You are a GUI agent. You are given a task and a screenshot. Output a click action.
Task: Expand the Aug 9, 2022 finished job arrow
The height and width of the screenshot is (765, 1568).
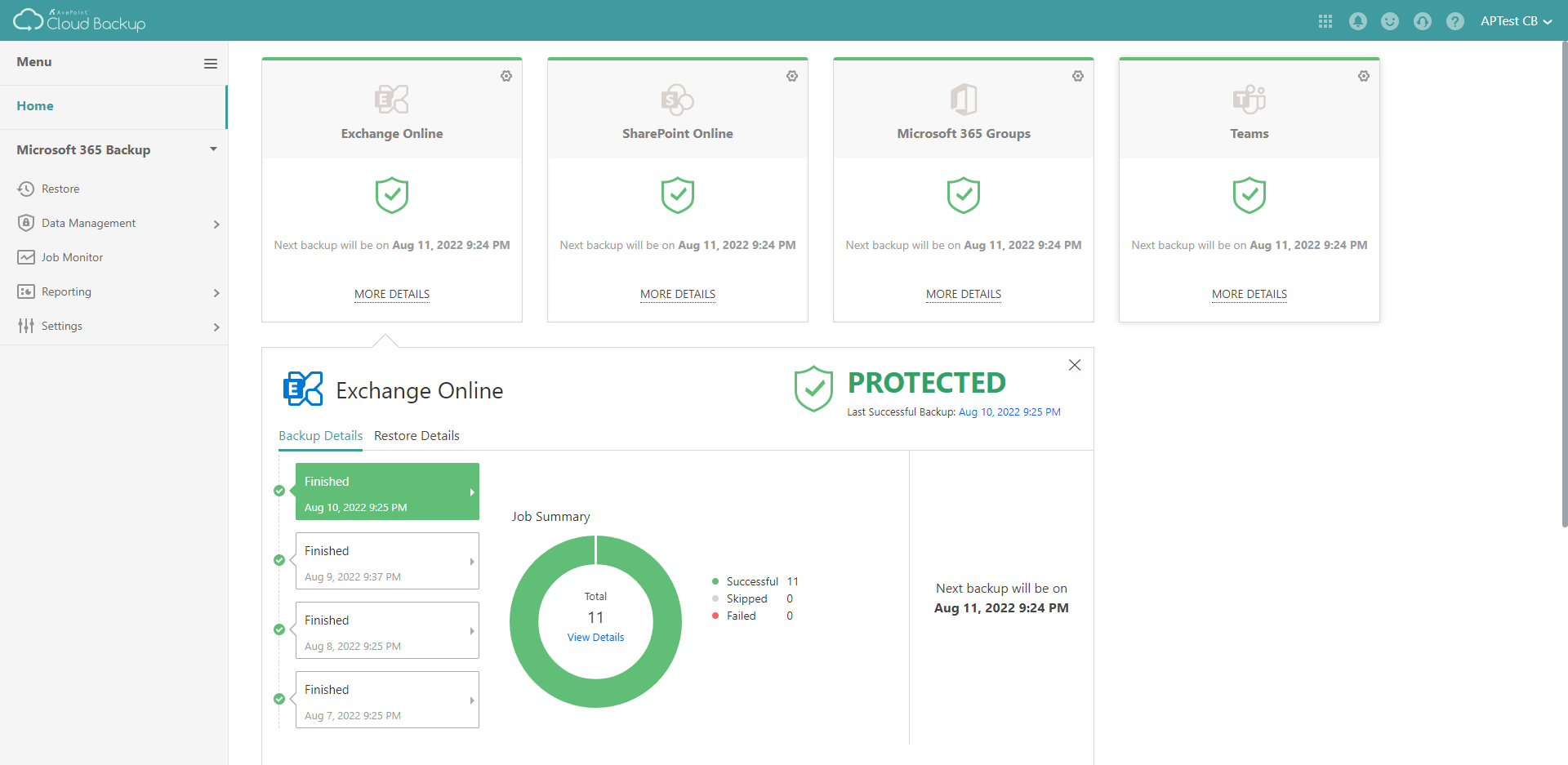point(472,562)
